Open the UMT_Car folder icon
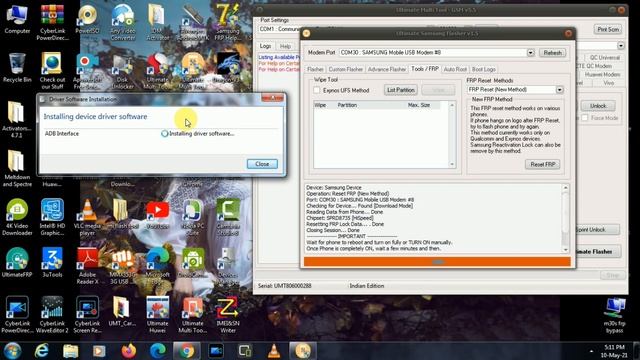Viewport: 640px width, 360px height. click(122, 311)
